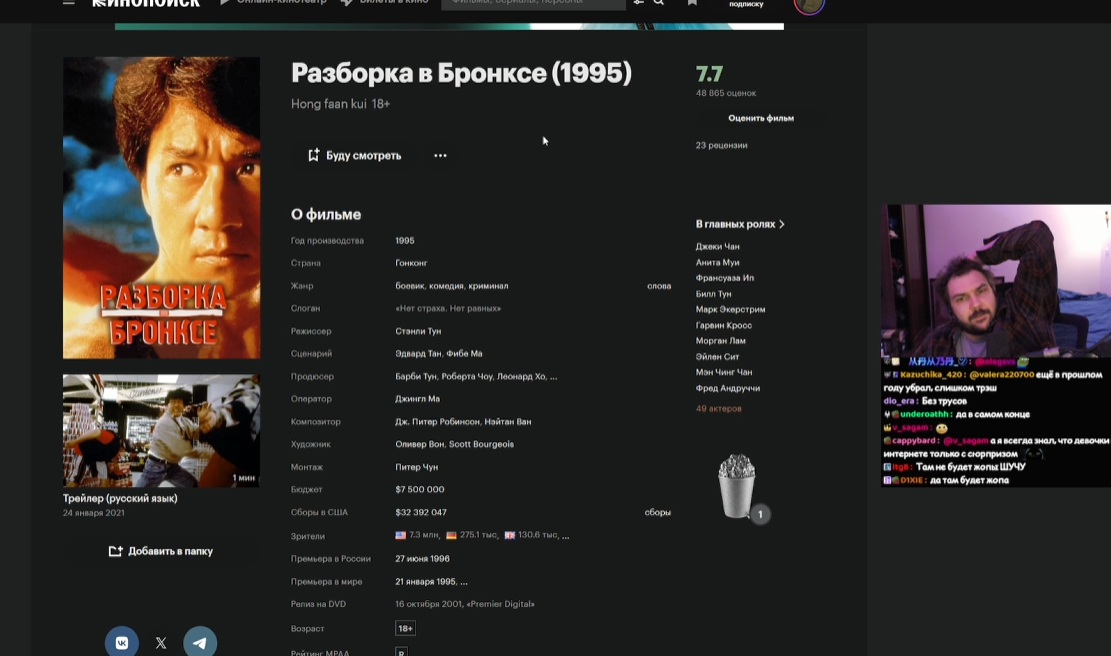Open the сборы box office link
The height and width of the screenshot is (656, 1111).
(658, 512)
